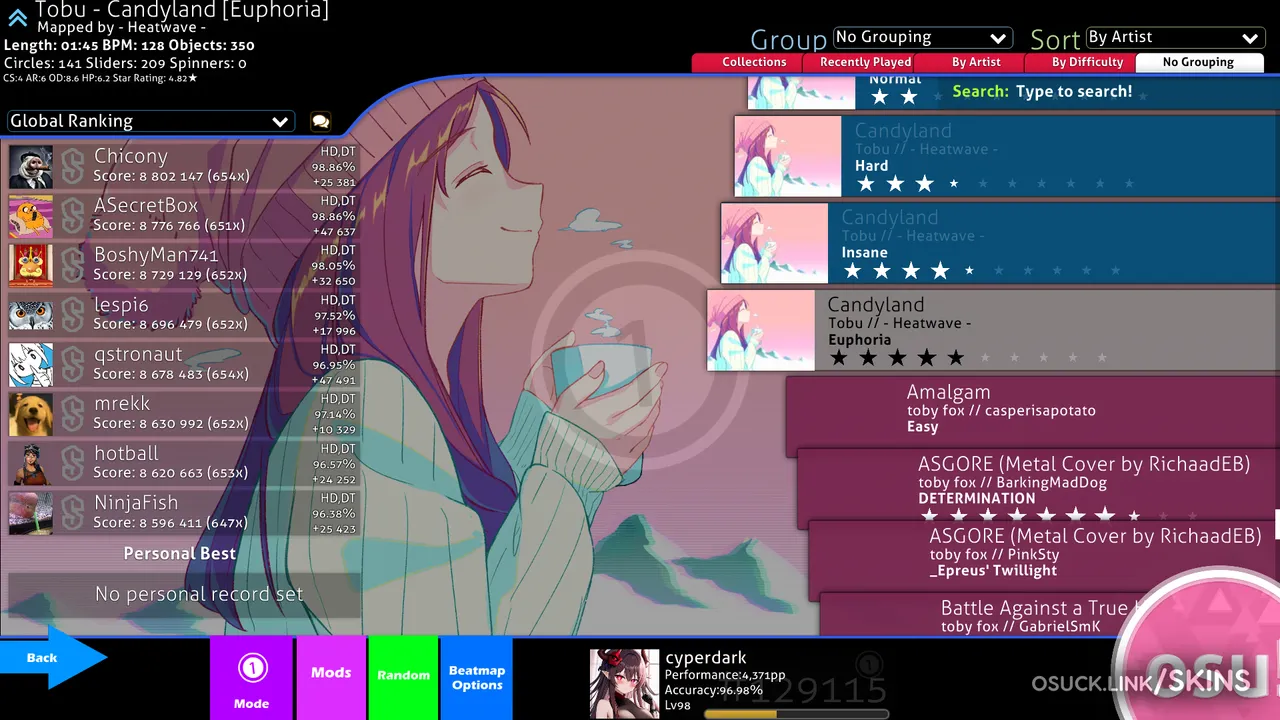Pick a Random beatmap
The height and width of the screenshot is (720, 1280).
coord(403,679)
